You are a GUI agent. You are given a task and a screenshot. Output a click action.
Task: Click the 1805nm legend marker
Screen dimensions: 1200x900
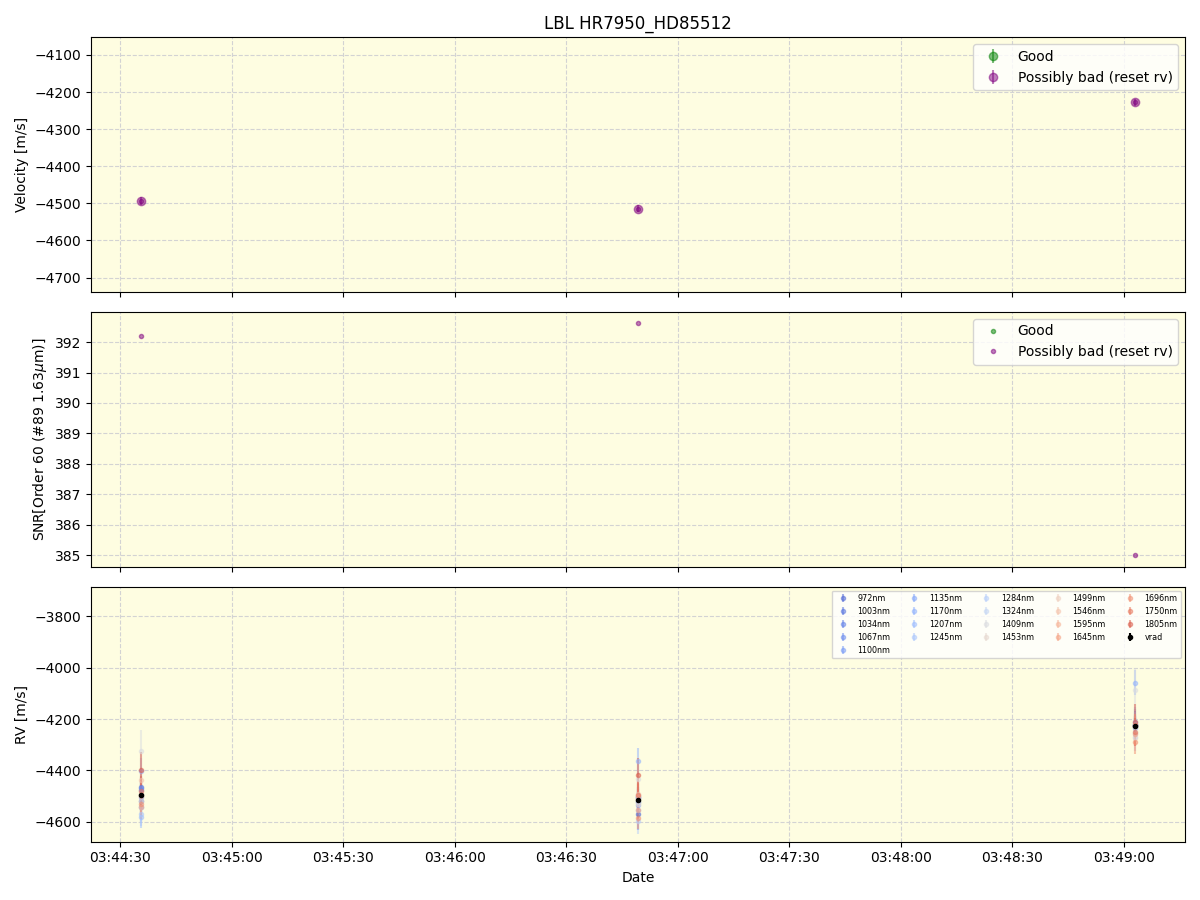1131,624
